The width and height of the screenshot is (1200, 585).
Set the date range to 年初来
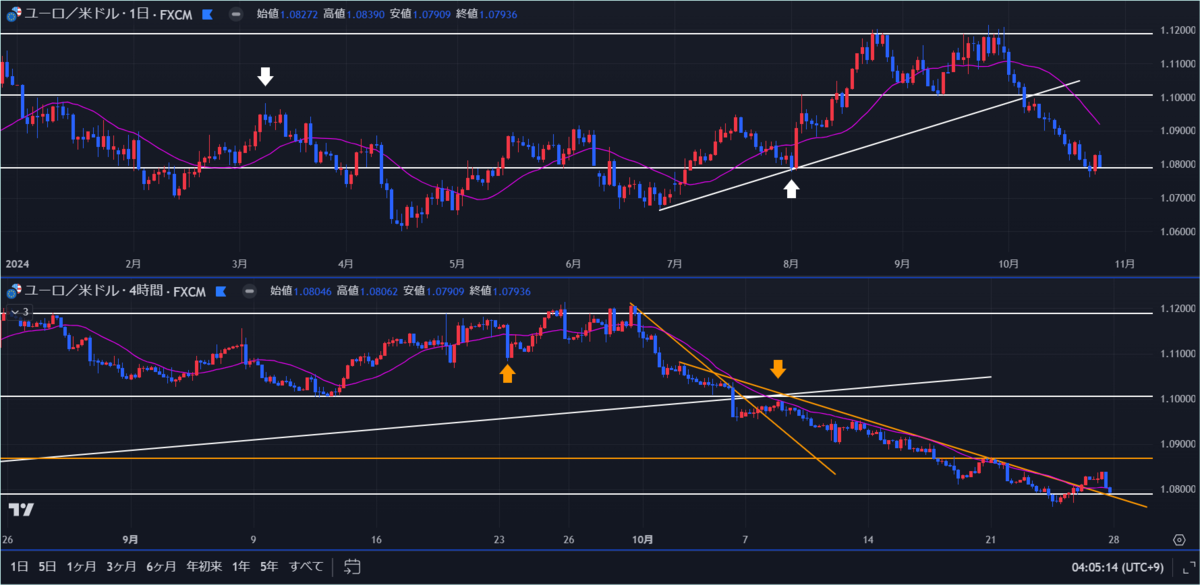(205, 567)
